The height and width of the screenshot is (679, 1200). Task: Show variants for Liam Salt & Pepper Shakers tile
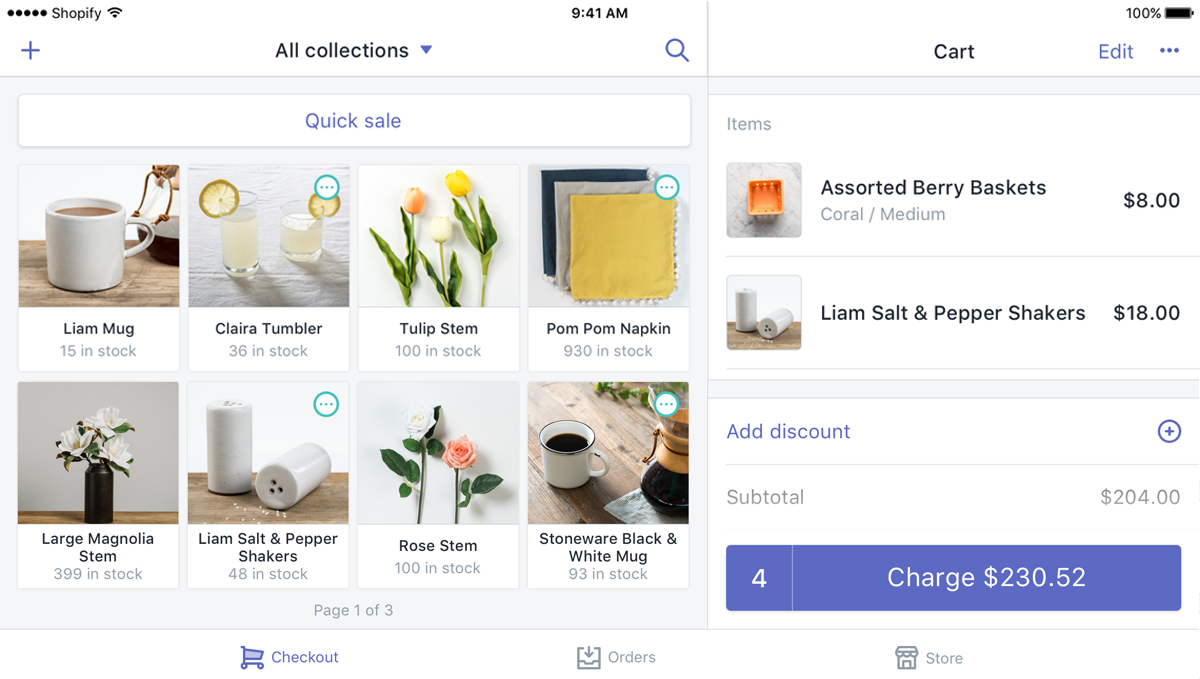(x=326, y=404)
